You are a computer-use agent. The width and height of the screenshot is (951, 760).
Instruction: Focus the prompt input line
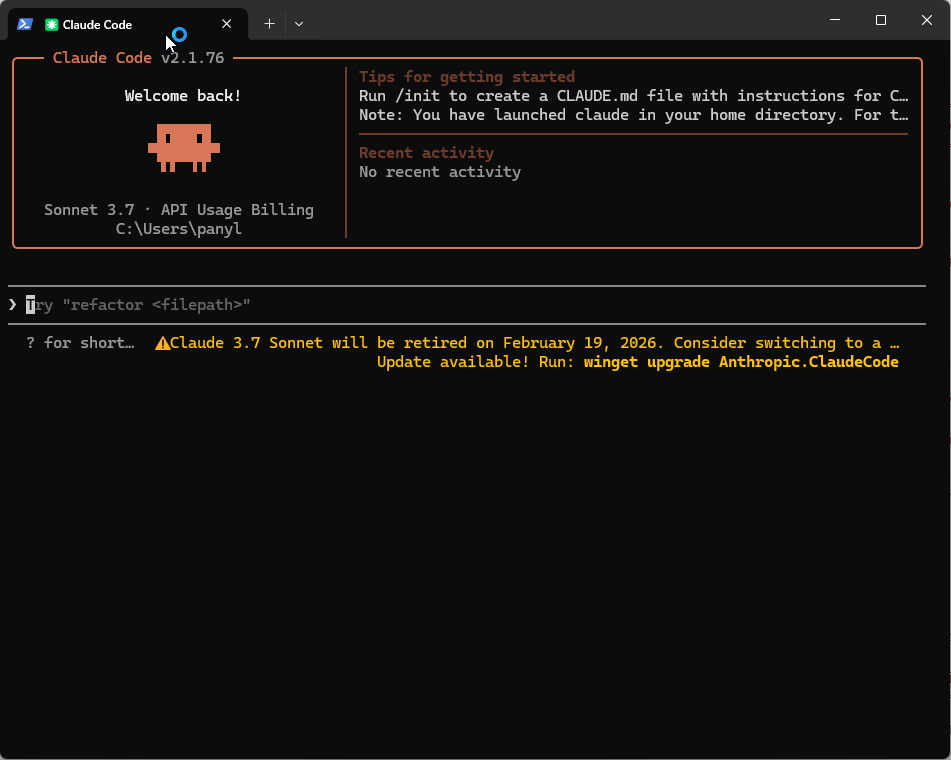[x=467, y=304]
